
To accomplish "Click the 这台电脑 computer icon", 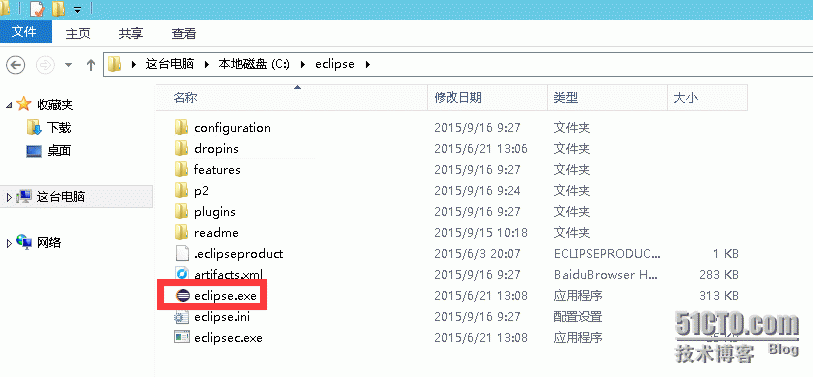I will tap(24, 197).
